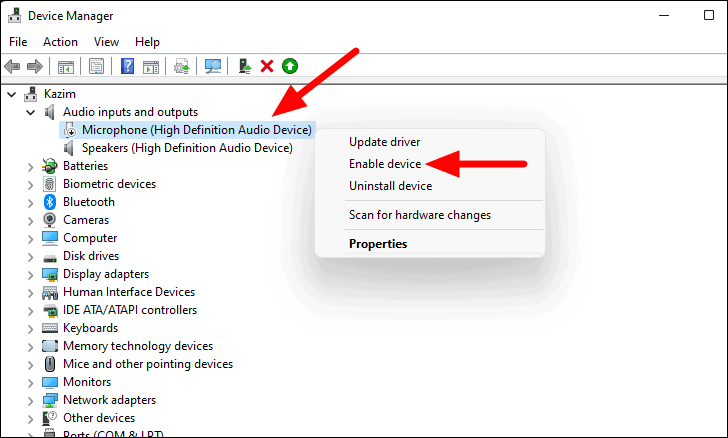The width and height of the screenshot is (728, 438).
Task: Select Speakers (High Definition Audio Device) row
Action: click(x=187, y=148)
